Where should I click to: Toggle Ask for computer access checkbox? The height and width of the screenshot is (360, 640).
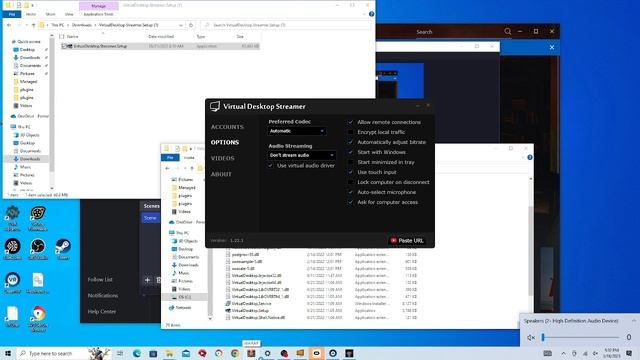350,202
